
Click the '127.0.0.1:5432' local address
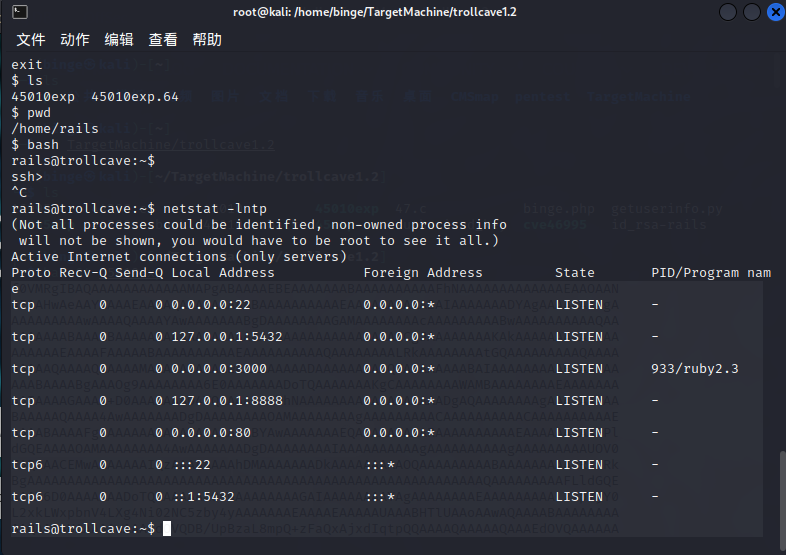(x=227, y=337)
